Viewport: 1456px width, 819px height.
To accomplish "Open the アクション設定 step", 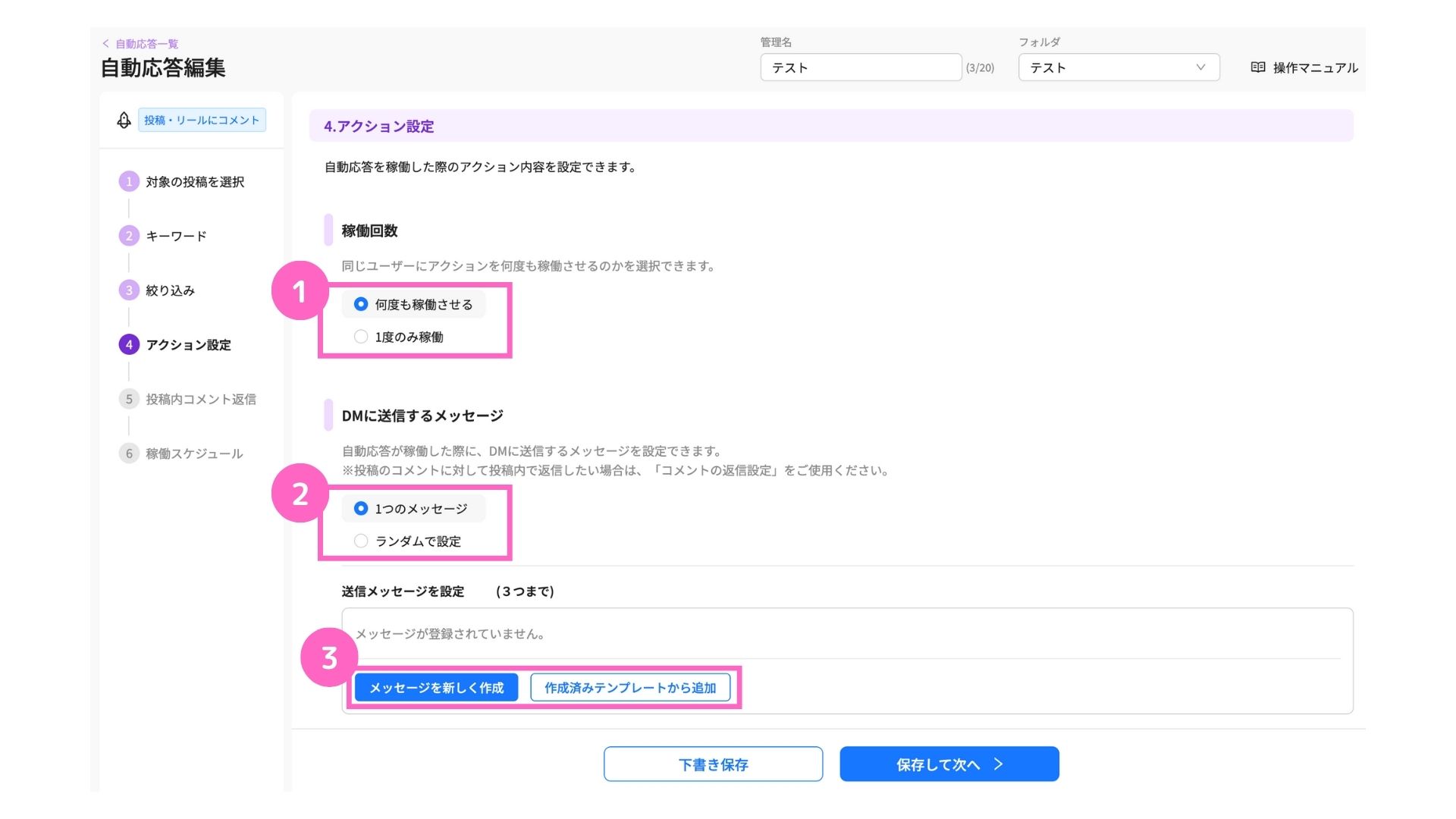I will 188,345.
